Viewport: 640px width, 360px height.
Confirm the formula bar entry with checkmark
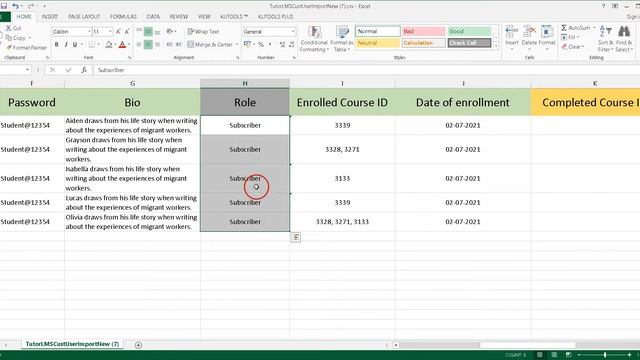[68, 70]
